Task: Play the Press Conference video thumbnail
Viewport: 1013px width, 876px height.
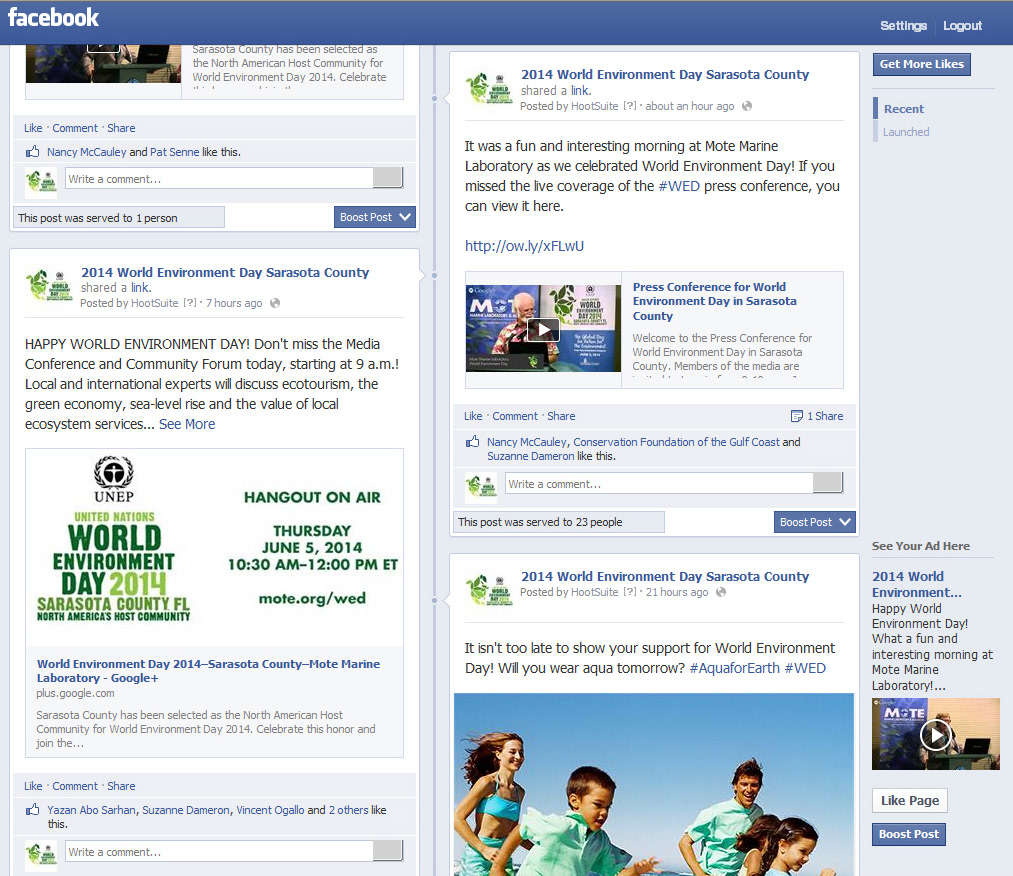Action: (x=543, y=329)
